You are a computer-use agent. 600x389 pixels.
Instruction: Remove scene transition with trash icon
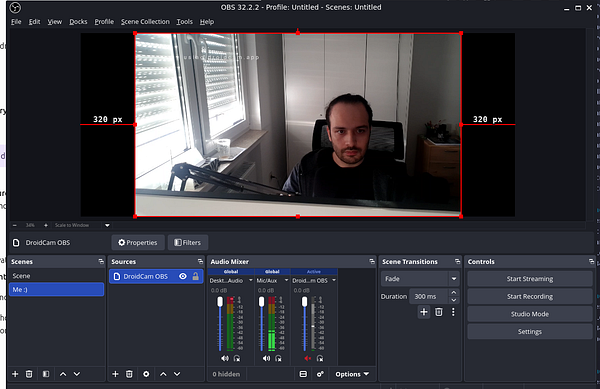point(439,312)
